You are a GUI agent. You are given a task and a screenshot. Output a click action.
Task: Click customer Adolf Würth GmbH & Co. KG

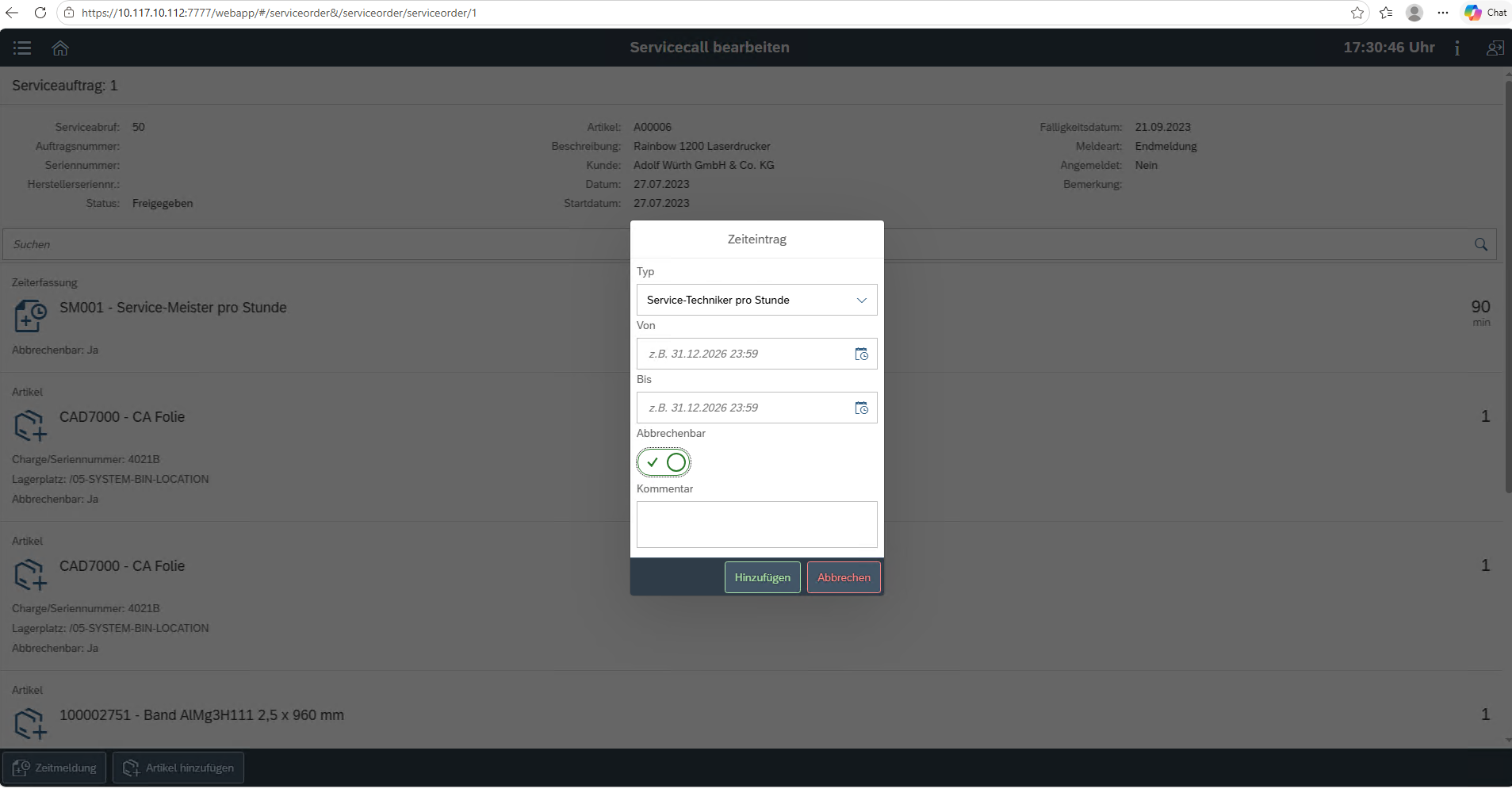tap(704, 165)
